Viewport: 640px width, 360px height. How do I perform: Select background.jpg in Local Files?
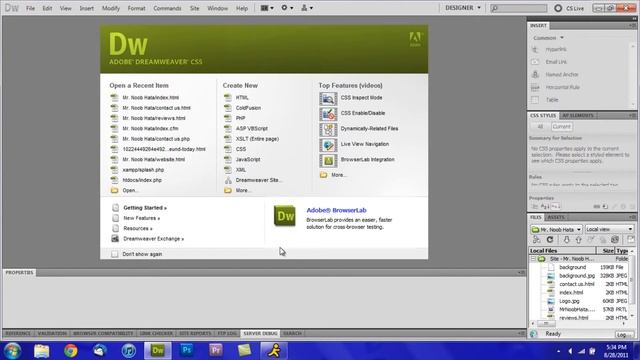pyautogui.click(x=577, y=276)
